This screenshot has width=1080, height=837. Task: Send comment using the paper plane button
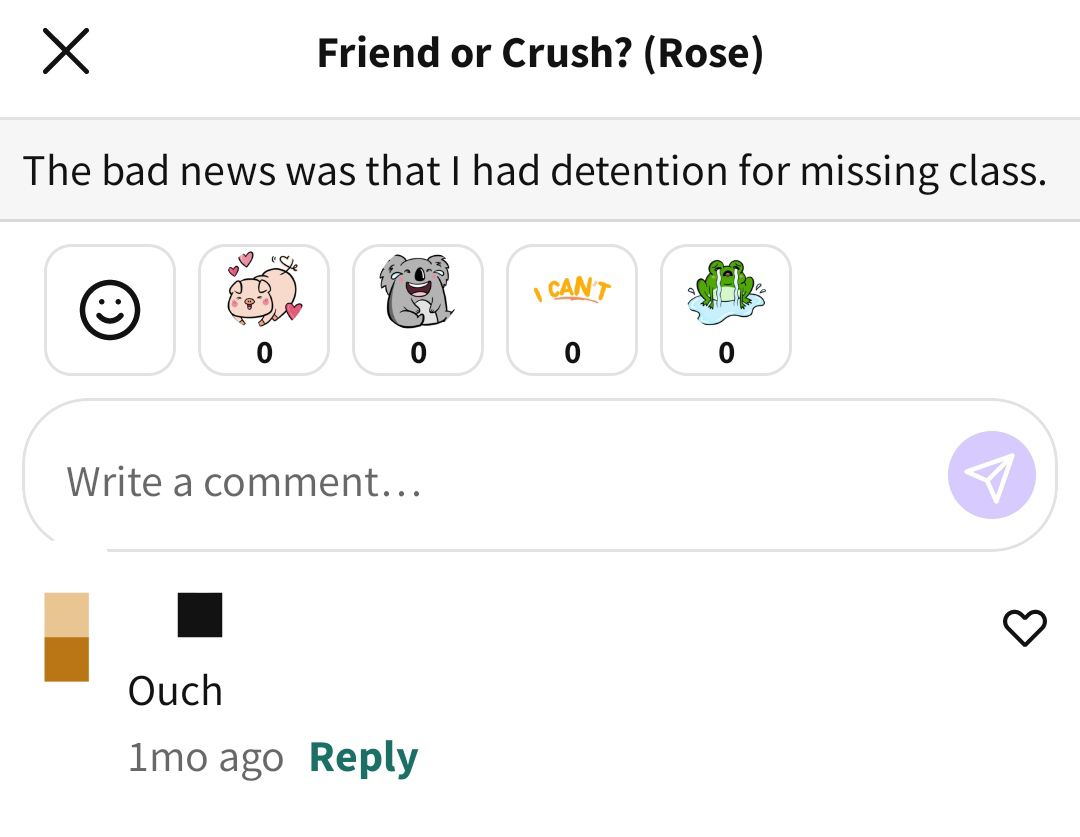pyautogui.click(x=991, y=475)
